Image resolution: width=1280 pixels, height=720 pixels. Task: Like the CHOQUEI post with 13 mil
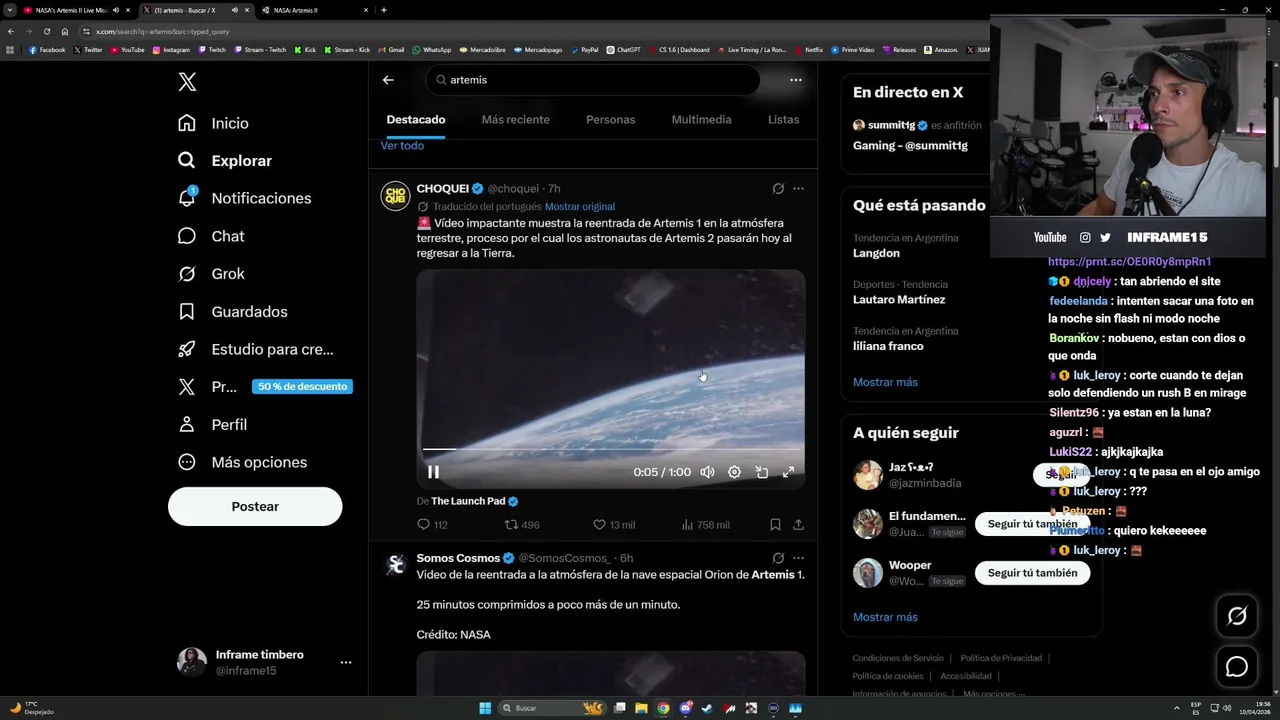point(614,525)
